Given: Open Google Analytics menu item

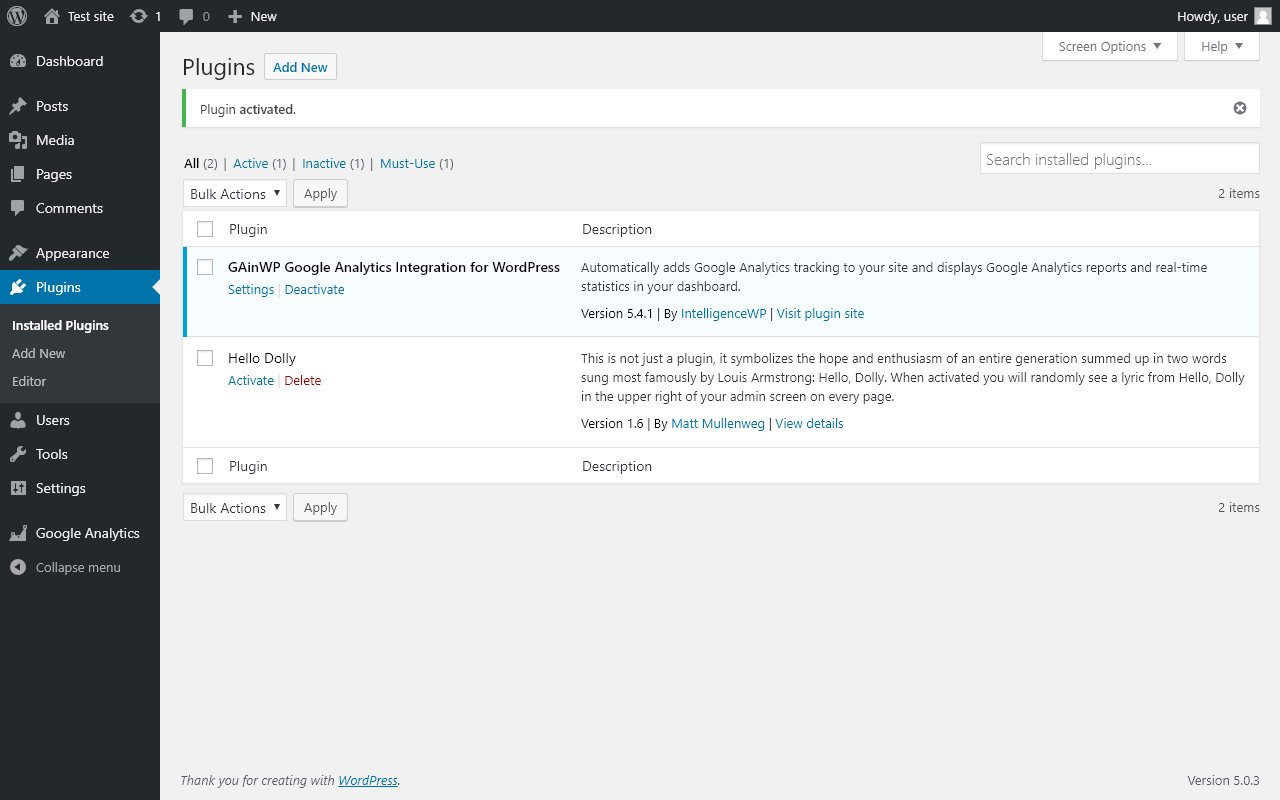Looking at the screenshot, I should coord(80,533).
